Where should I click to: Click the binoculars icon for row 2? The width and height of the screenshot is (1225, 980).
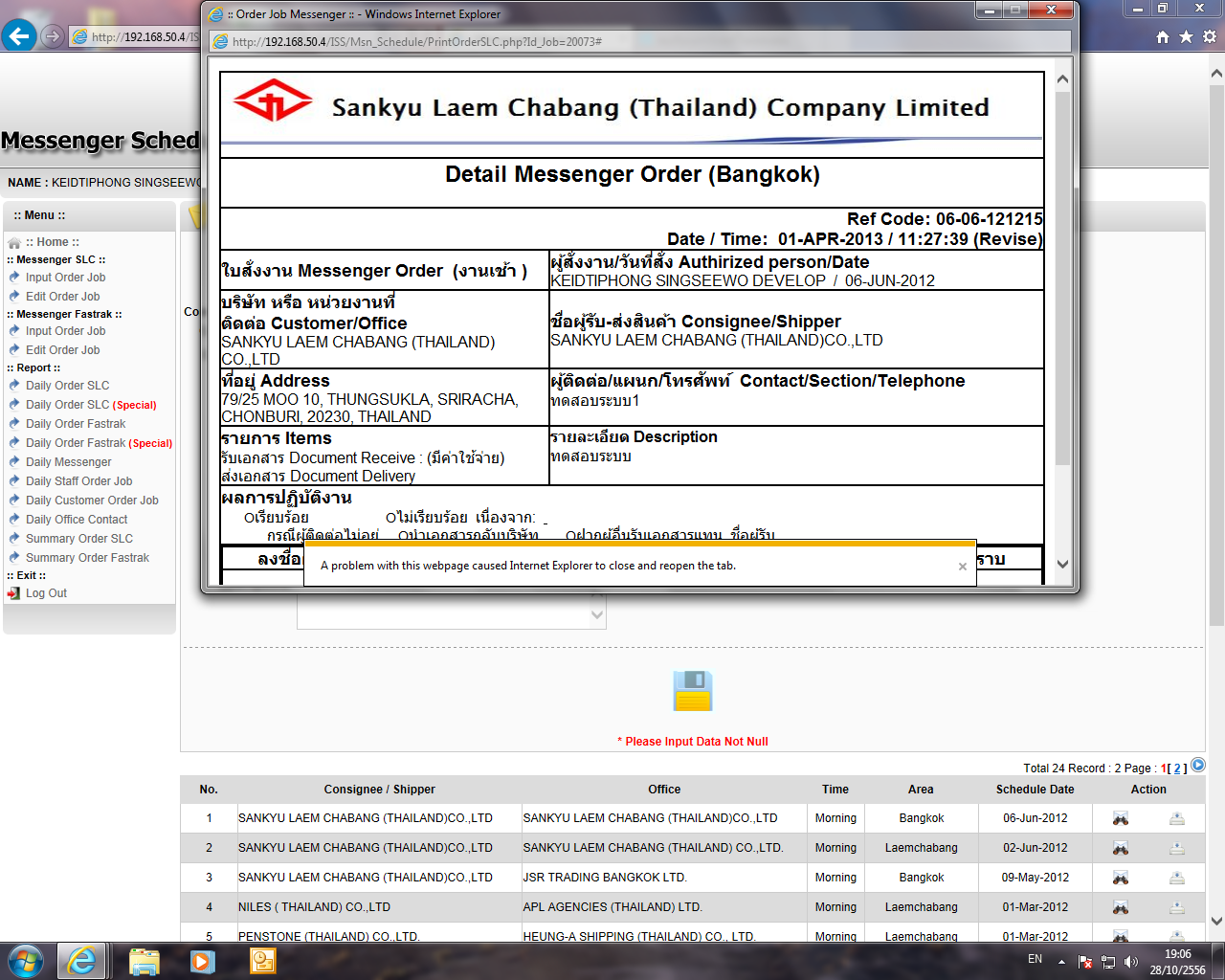click(1120, 848)
